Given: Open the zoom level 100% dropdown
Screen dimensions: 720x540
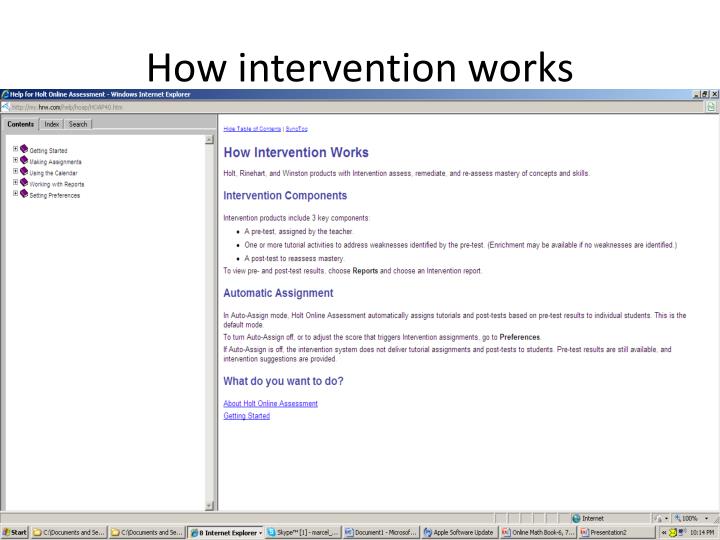Looking at the screenshot, I should pos(706,518).
